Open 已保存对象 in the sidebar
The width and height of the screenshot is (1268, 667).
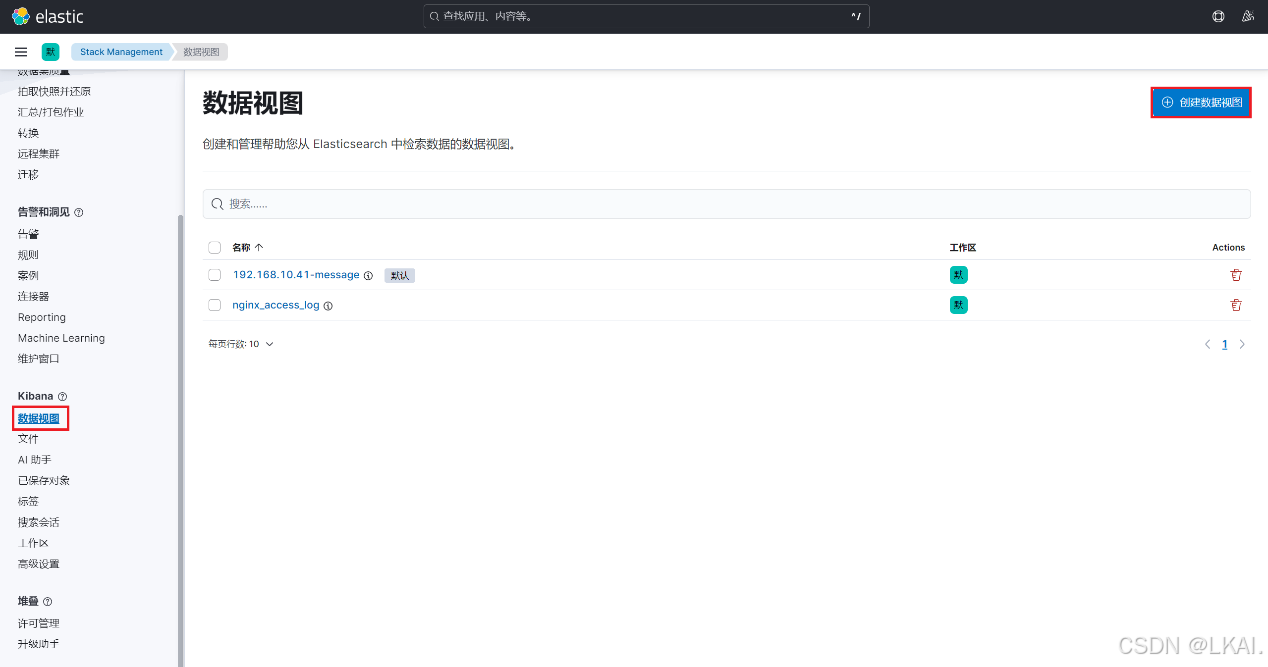click(x=44, y=481)
